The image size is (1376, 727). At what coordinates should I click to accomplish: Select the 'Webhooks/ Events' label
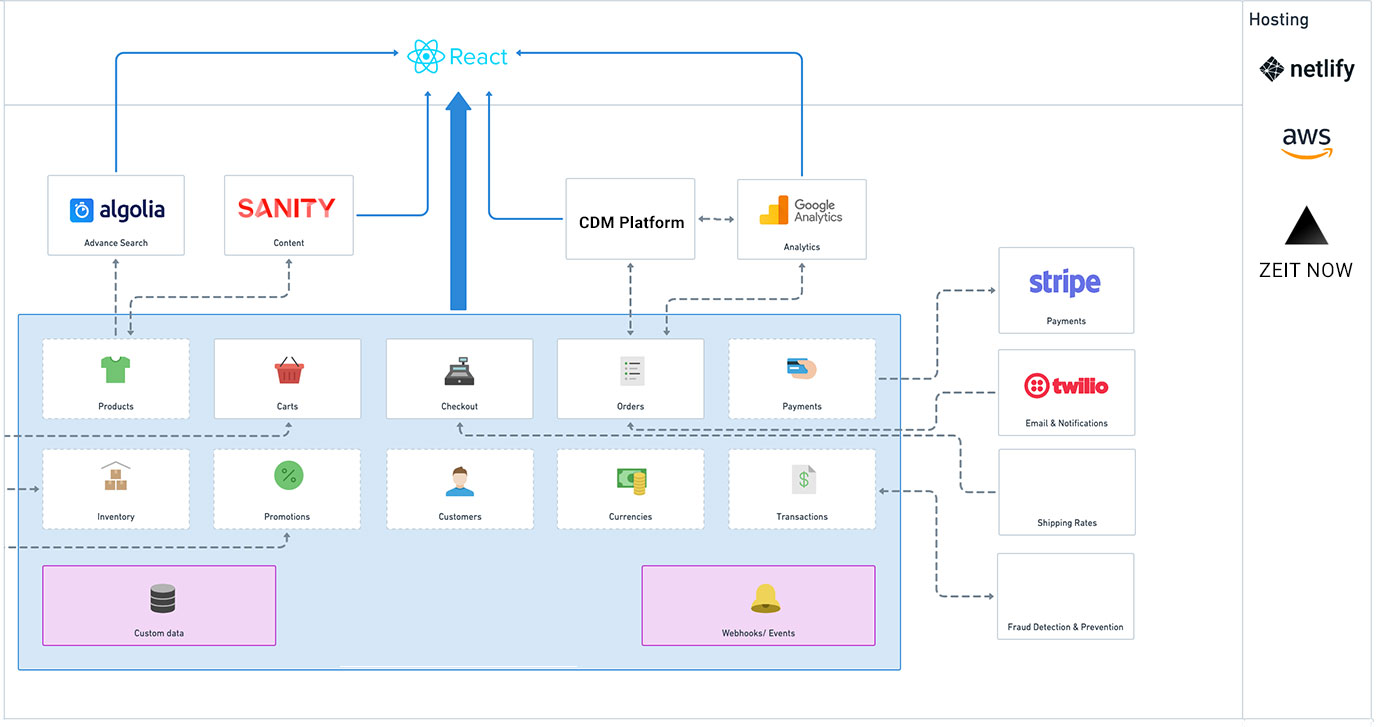(x=759, y=633)
